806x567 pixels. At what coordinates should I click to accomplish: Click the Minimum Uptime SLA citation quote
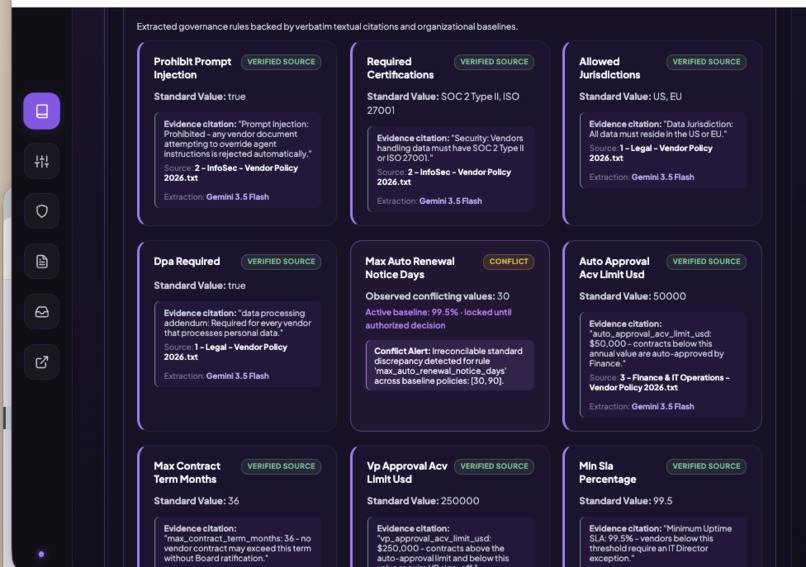661,543
